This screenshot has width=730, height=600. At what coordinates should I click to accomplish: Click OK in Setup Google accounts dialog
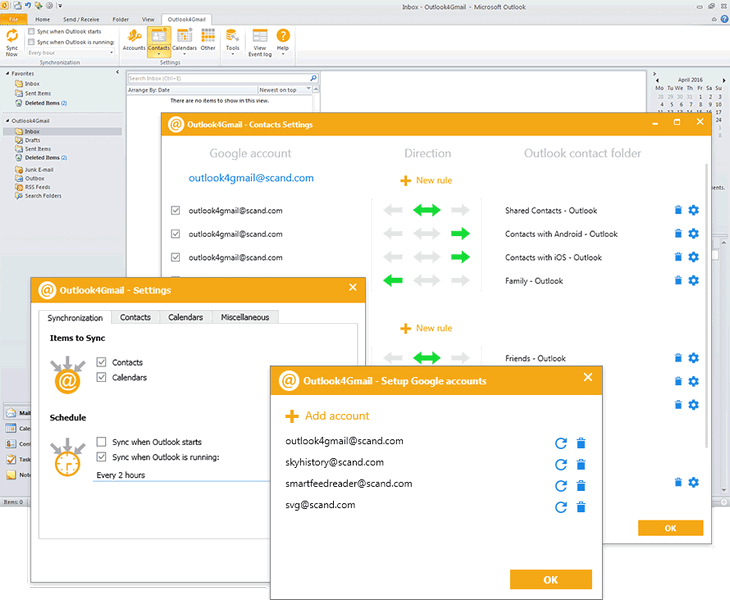coord(551,580)
